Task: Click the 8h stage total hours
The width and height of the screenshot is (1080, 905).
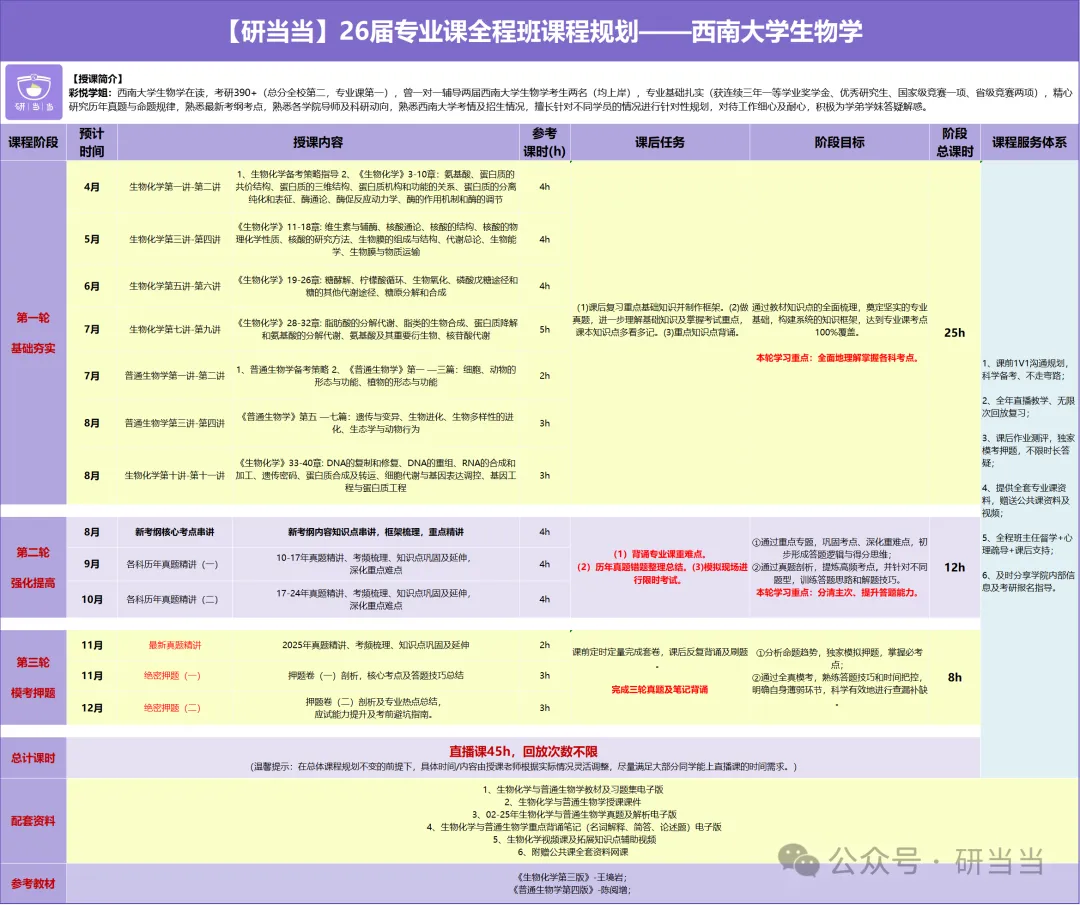Action: coord(955,678)
